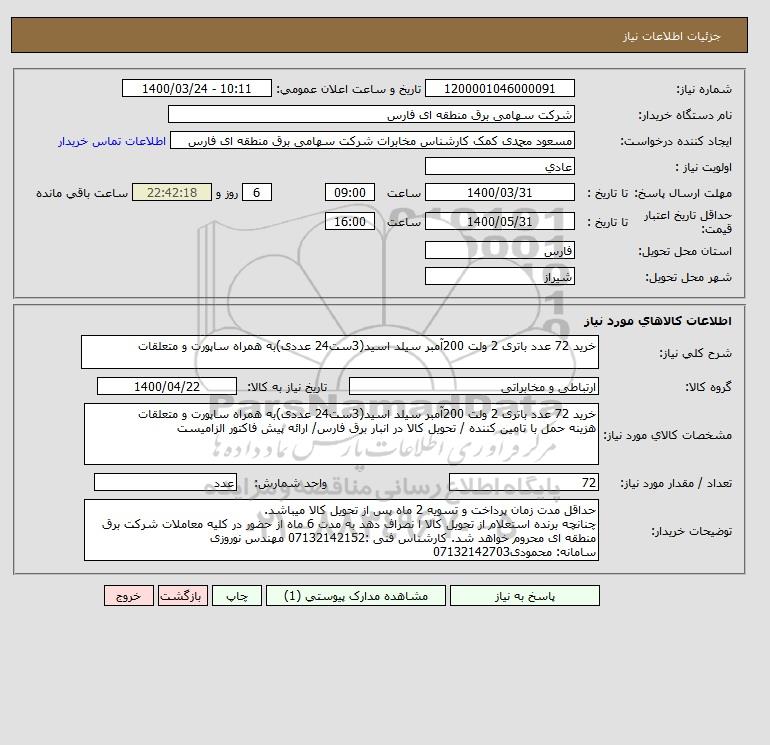
Task: Click the quantity field showing 72
Action: [x=523, y=483]
